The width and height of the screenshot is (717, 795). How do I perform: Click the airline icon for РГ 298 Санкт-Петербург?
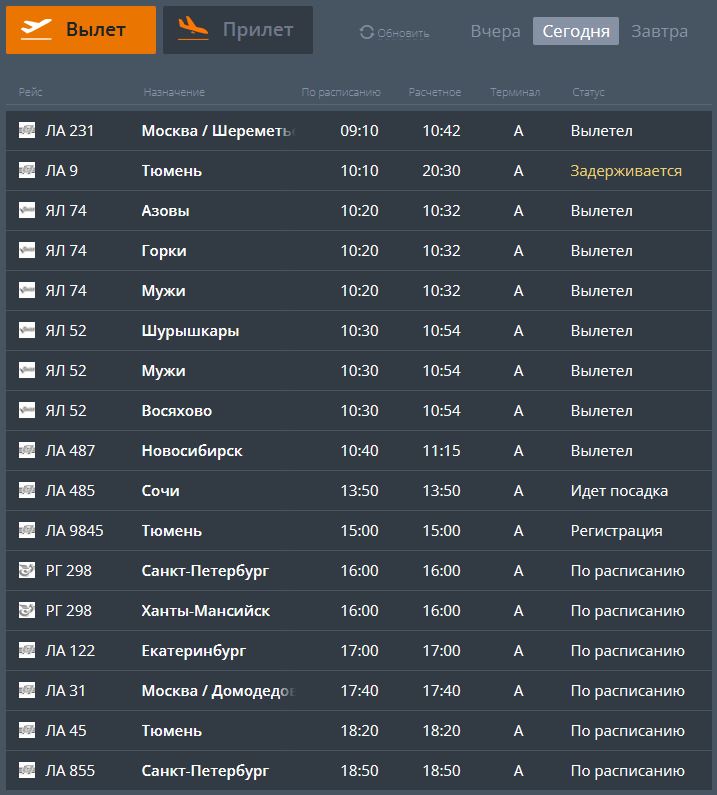[27, 570]
